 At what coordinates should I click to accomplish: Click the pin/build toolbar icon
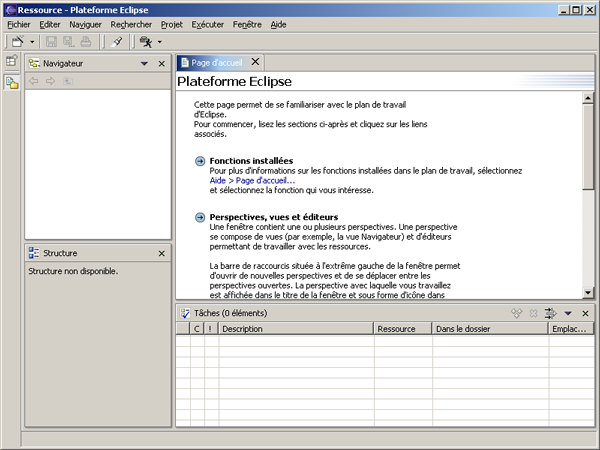[x=117, y=42]
